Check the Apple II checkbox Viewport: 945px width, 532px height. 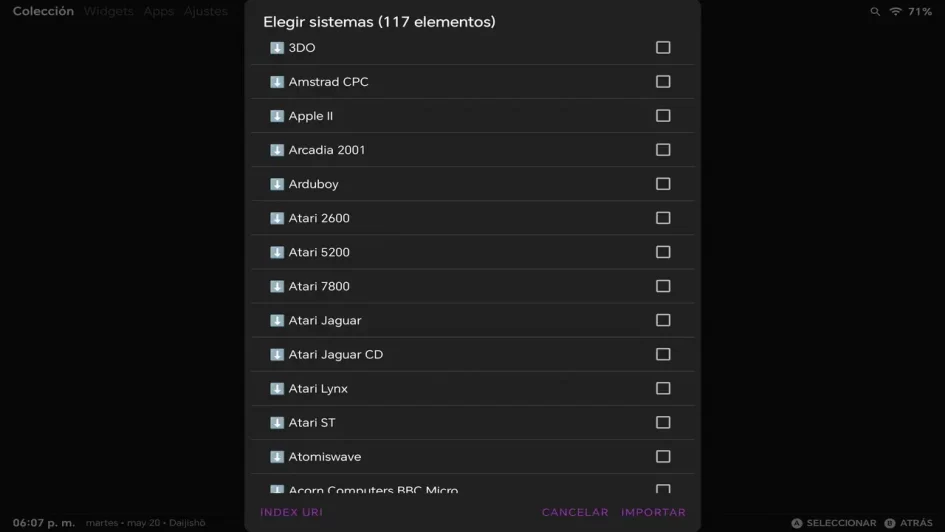pyautogui.click(x=663, y=116)
